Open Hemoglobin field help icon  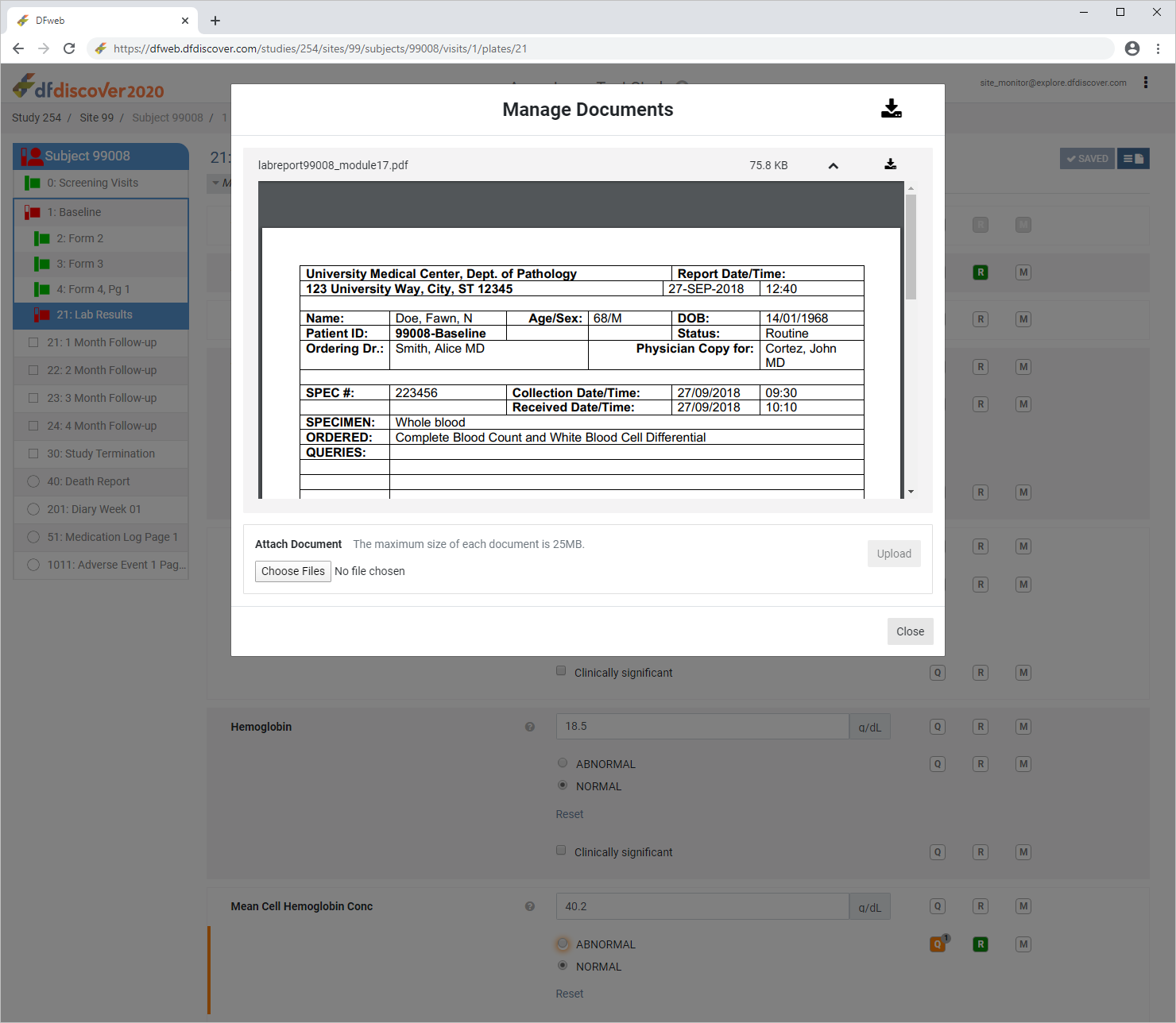530,727
